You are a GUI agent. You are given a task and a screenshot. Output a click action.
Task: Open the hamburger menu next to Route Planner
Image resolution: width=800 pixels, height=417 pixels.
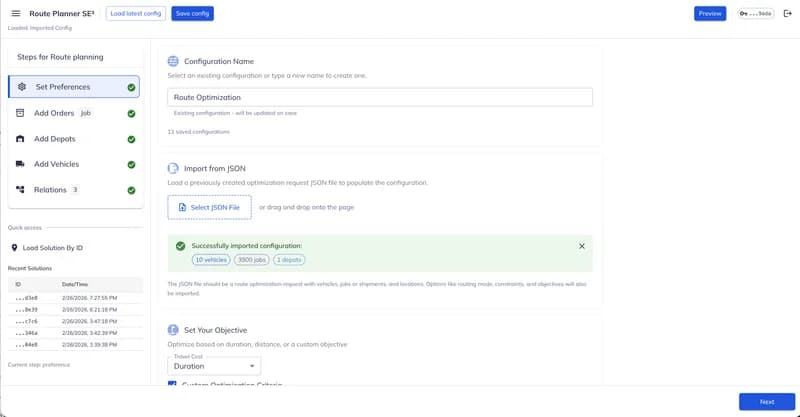tap(15, 13)
